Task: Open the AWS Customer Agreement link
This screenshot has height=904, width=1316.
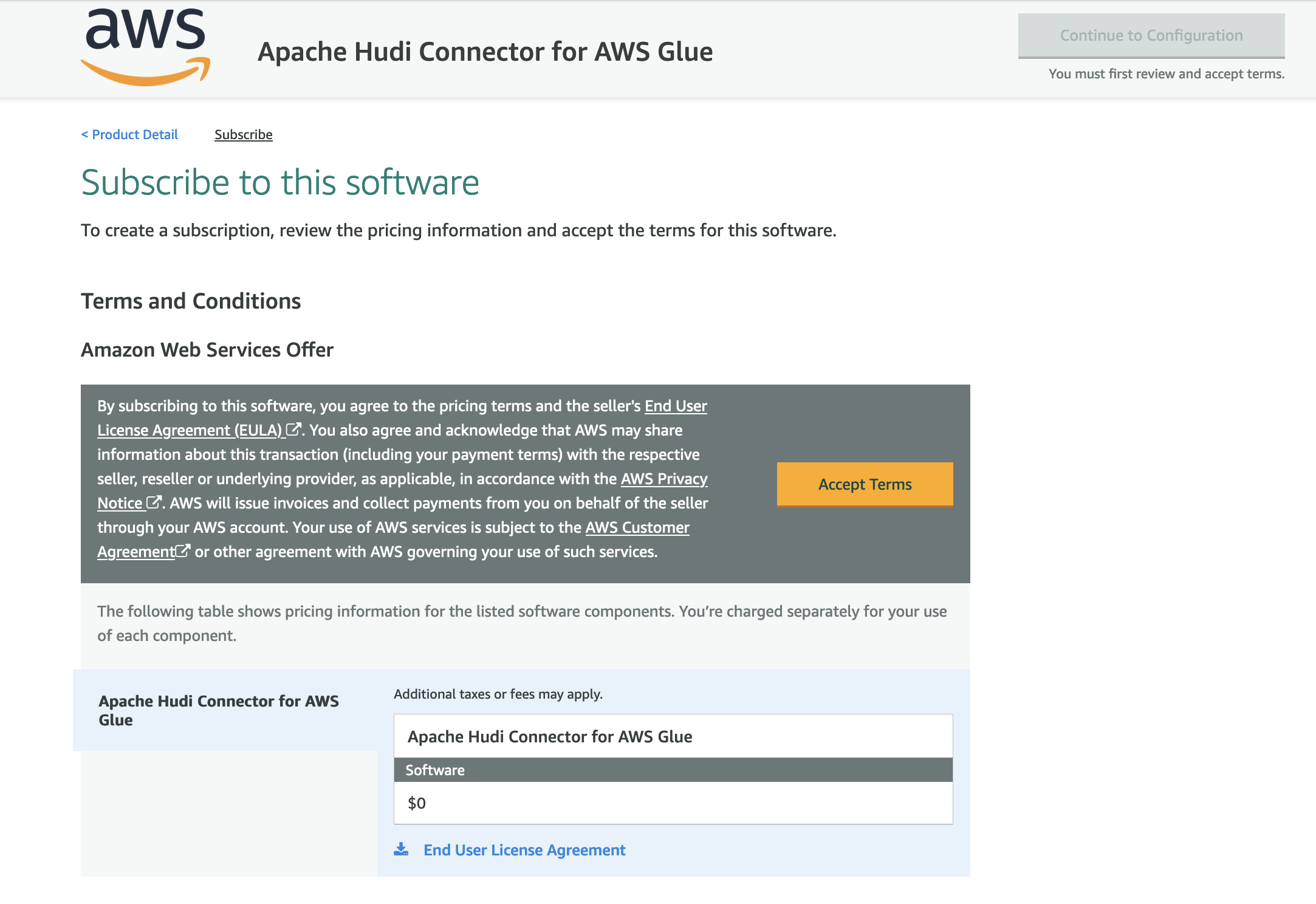Action: click(x=637, y=527)
